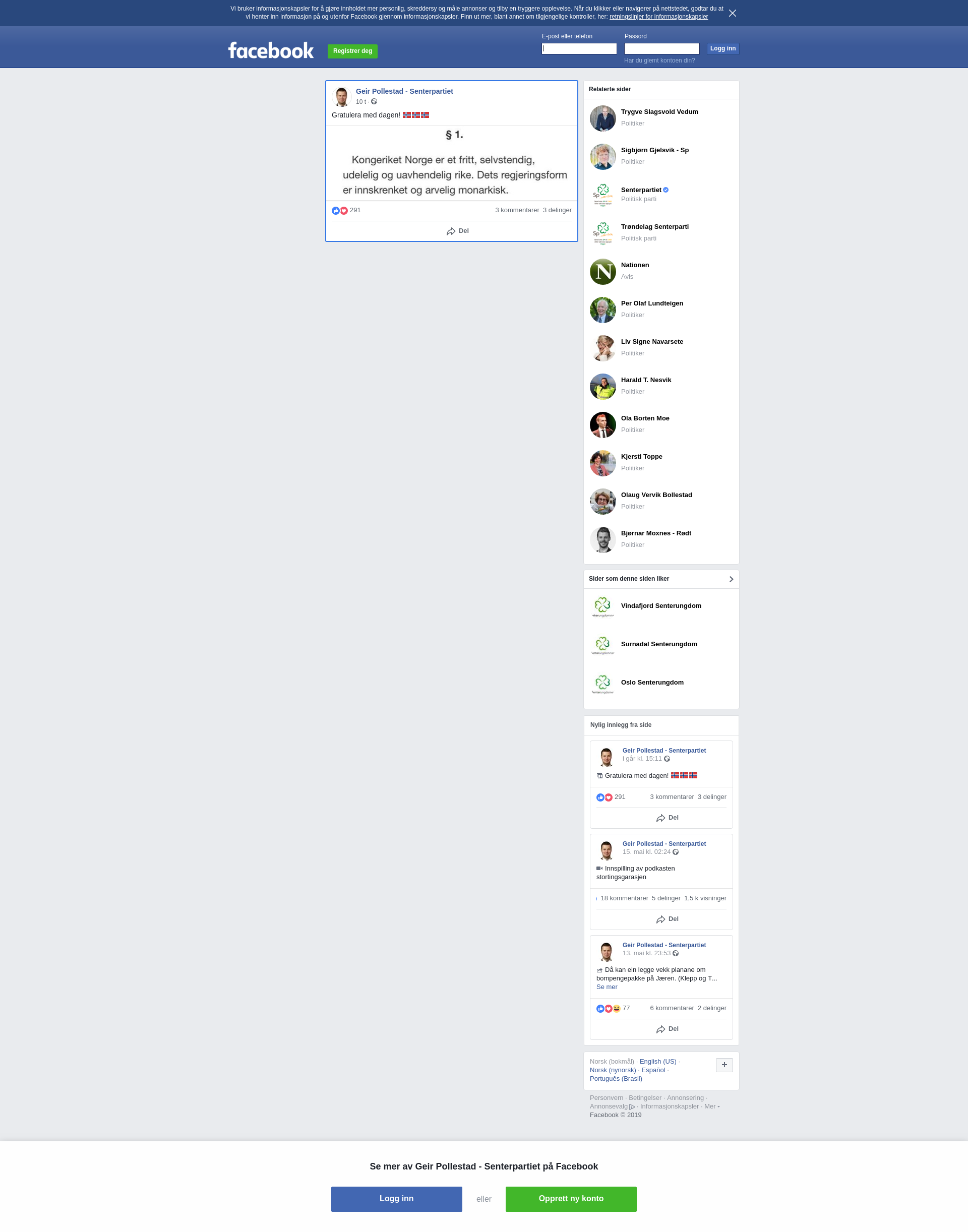
Task: Open the Facebook logo home link
Action: pyautogui.click(x=271, y=50)
